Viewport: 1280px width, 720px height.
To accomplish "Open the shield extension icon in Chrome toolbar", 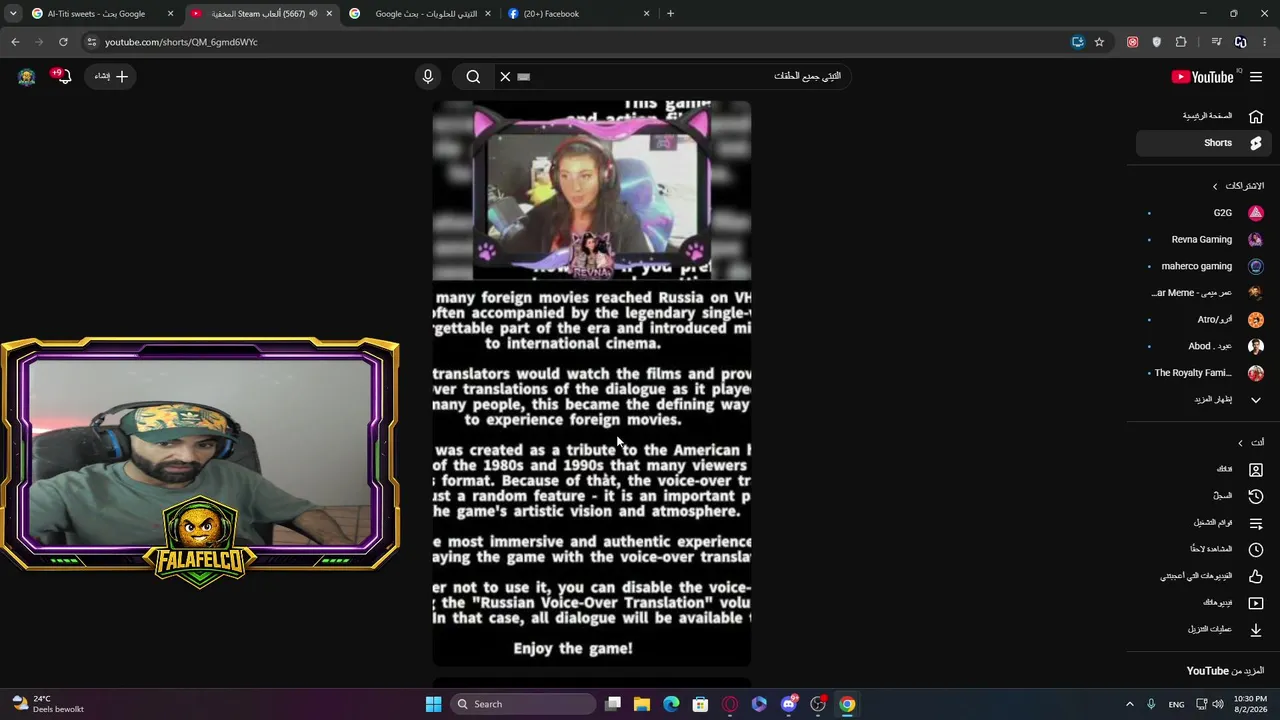I will 1157,42.
